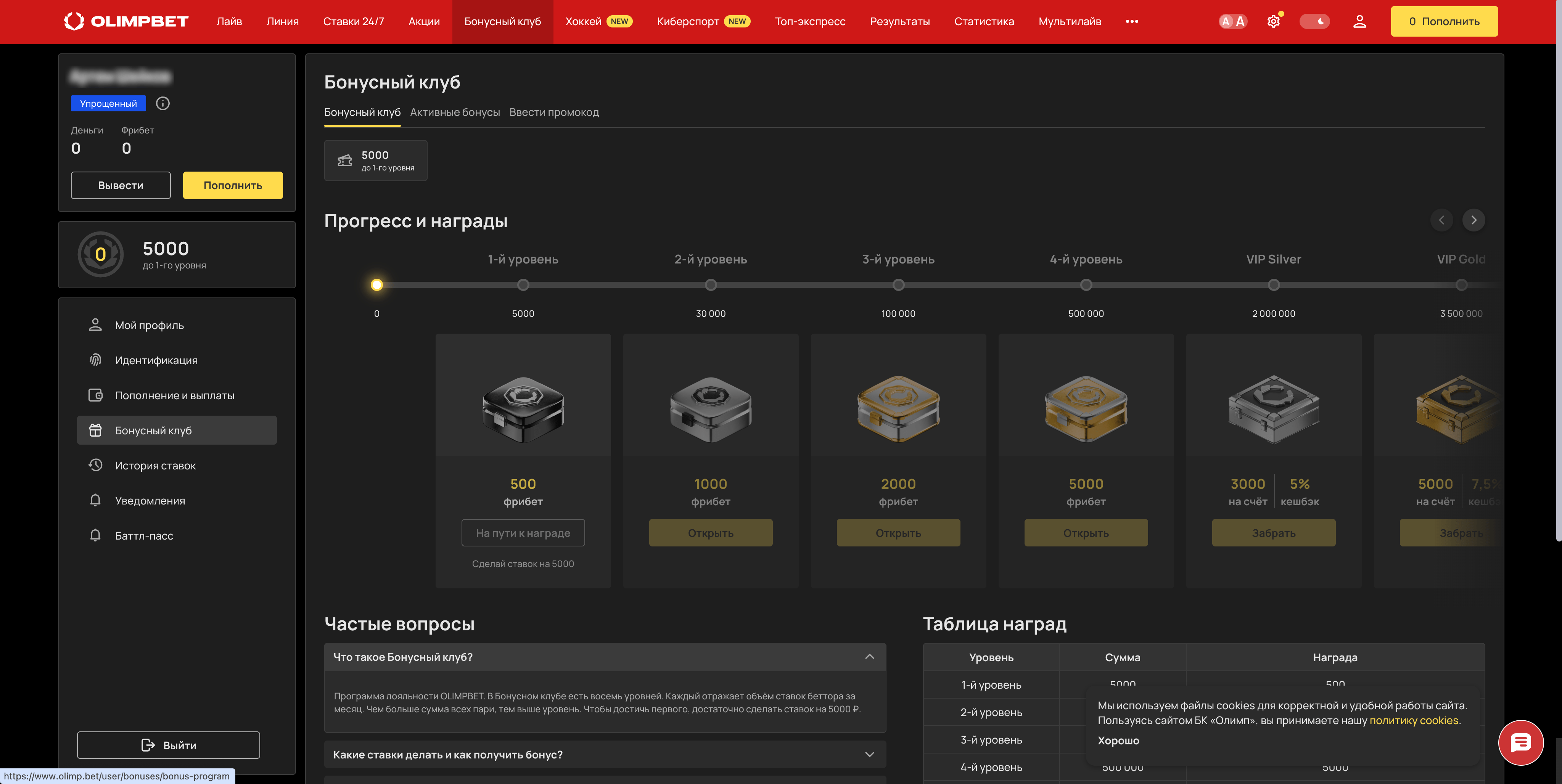Click the Вывести button

[x=121, y=185]
